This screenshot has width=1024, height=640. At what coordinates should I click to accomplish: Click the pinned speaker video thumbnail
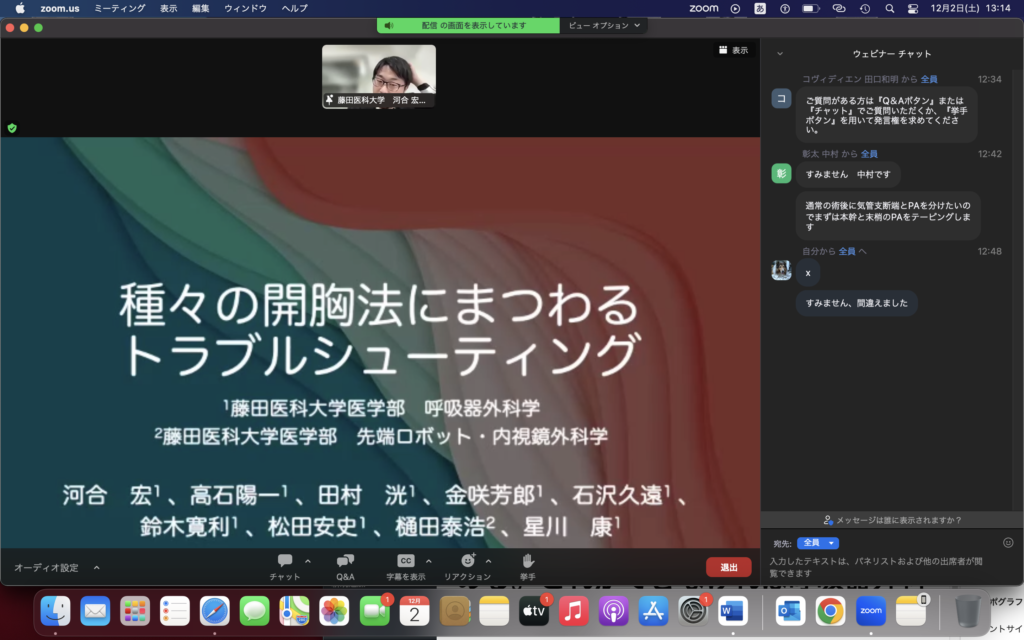[379, 75]
